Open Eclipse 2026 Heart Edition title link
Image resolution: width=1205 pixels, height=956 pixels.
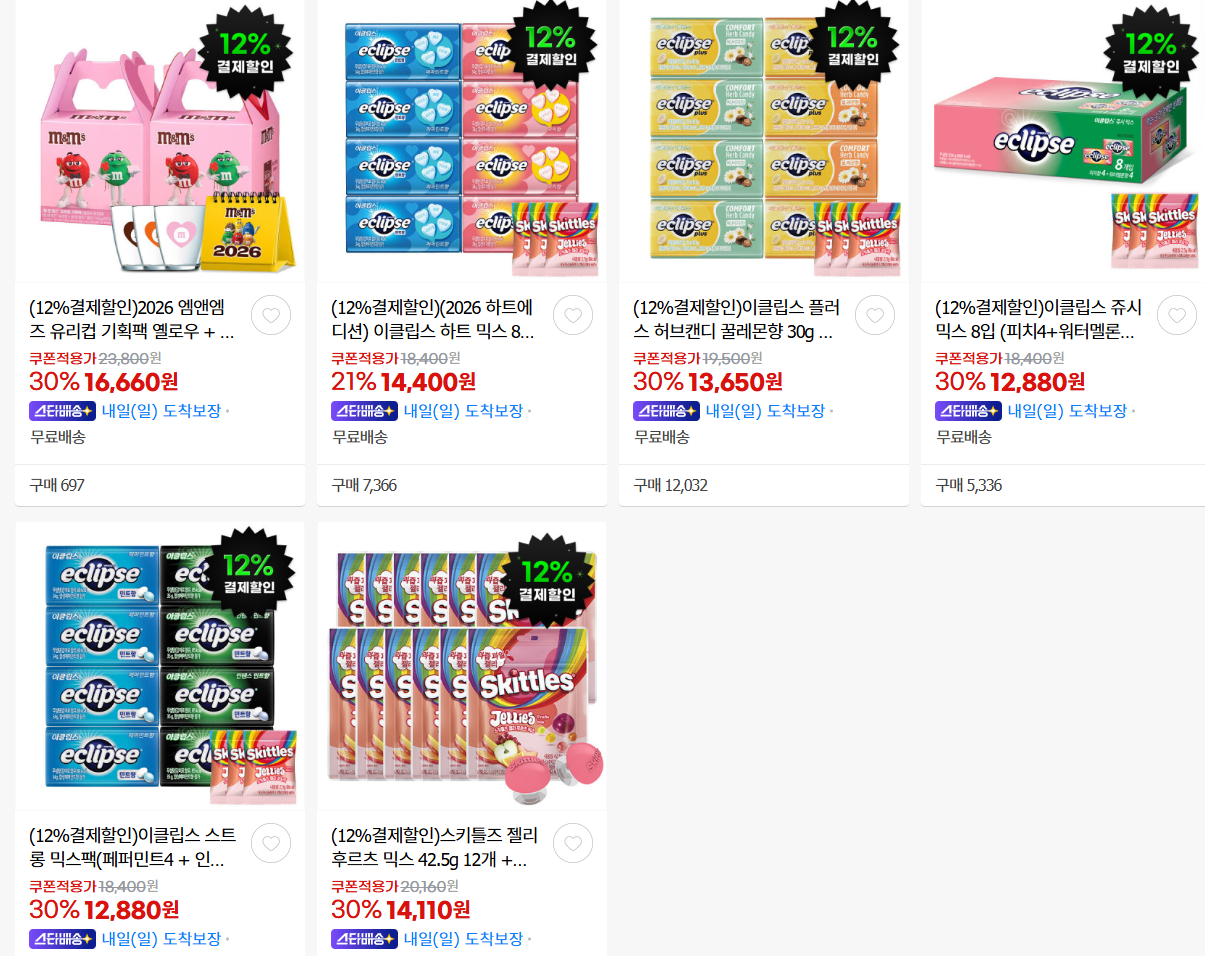tap(434, 320)
